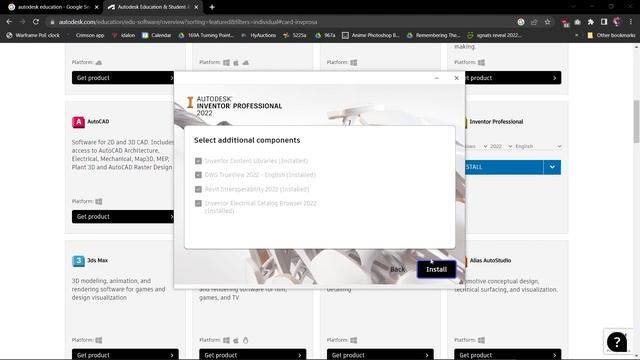Expand the blue Install button's dropdown arrow
The image size is (640, 360).
click(552, 167)
